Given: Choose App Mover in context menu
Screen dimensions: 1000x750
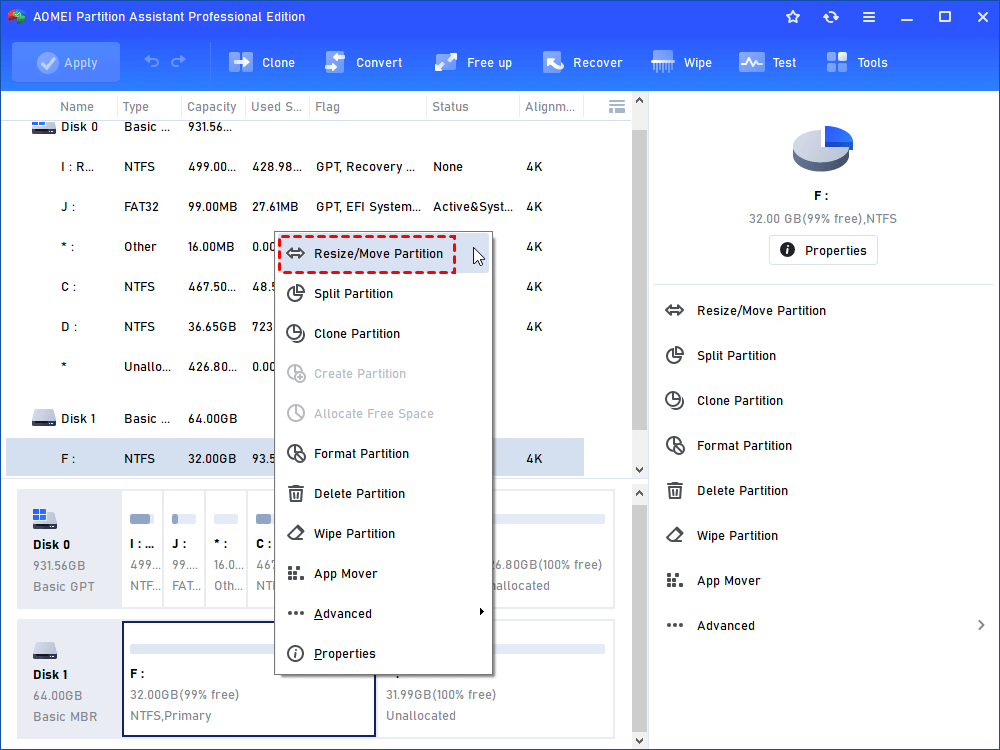Looking at the screenshot, I should tap(383, 573).
